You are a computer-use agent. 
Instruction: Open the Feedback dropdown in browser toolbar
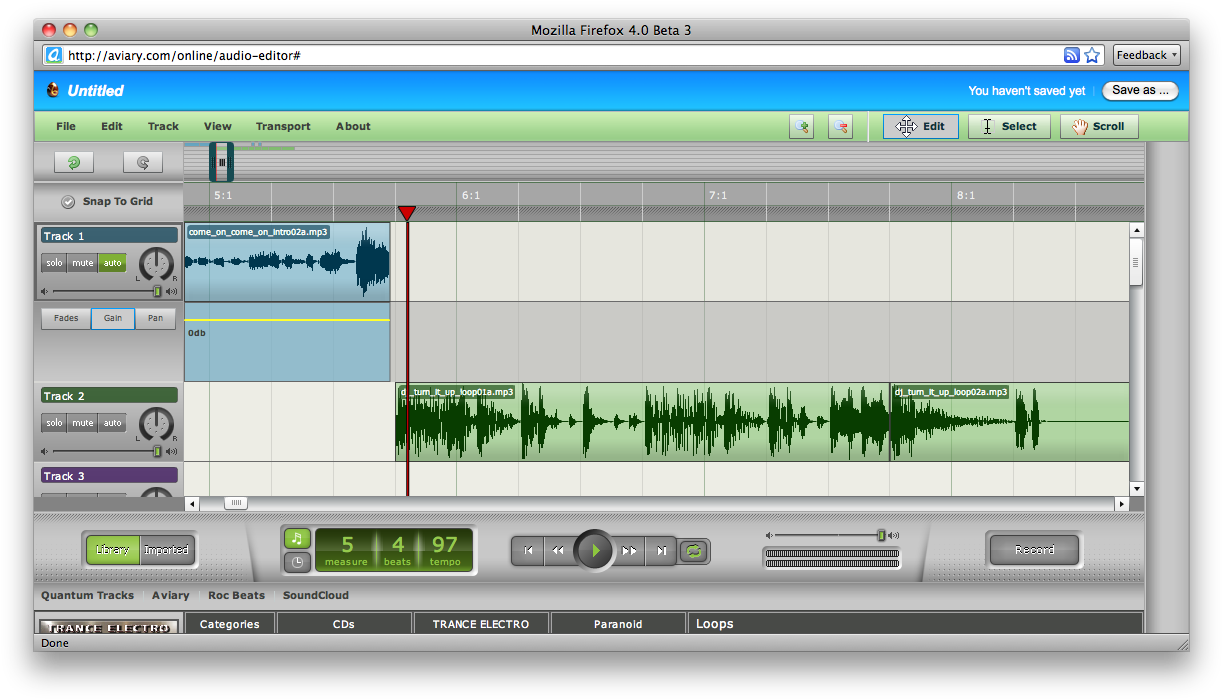[x=1147, y=55]
